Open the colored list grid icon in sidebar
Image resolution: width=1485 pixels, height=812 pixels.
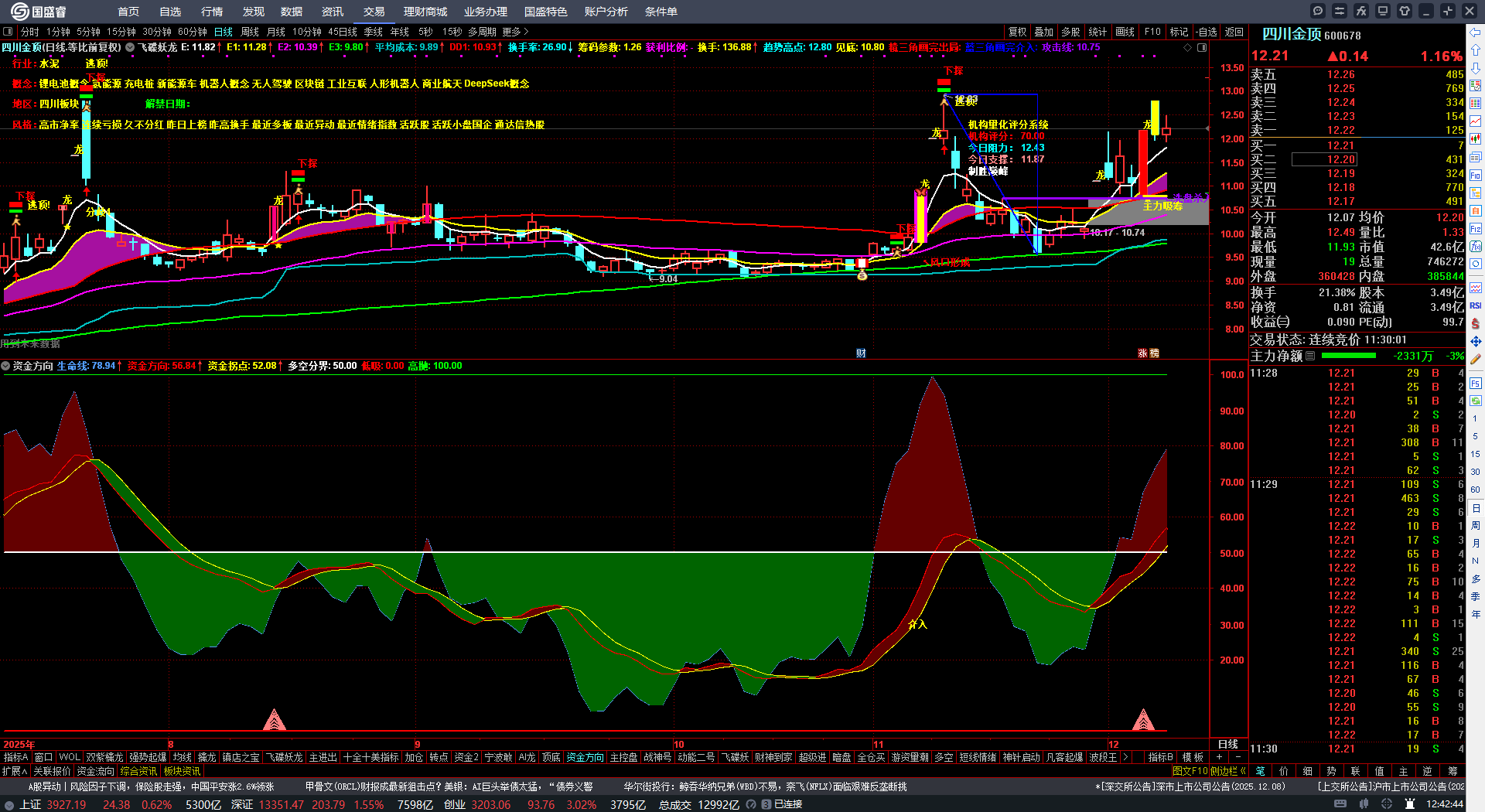click(1476, 104)
